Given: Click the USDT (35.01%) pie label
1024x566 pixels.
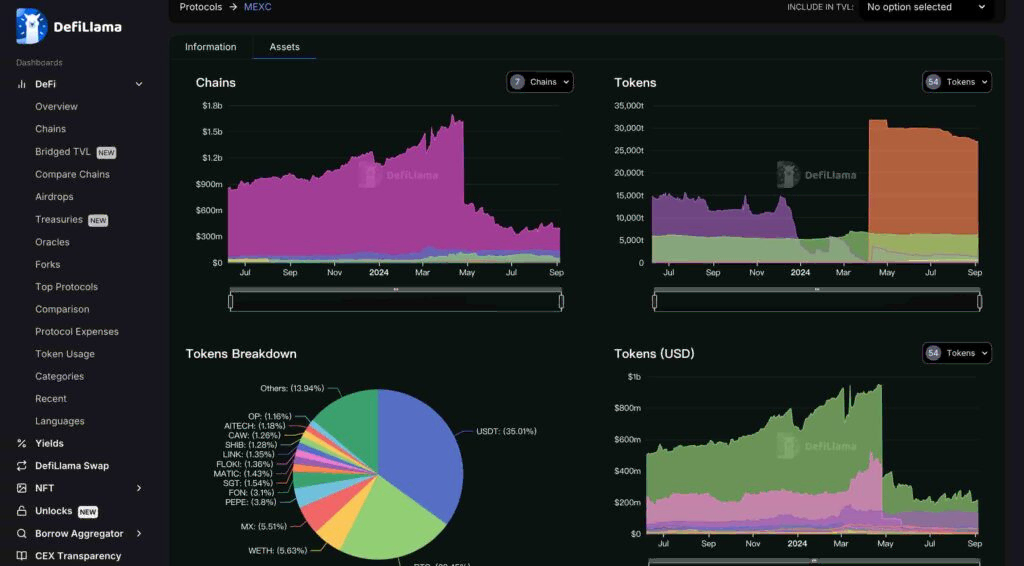Looking at the screenshot, I should [506, 432].
